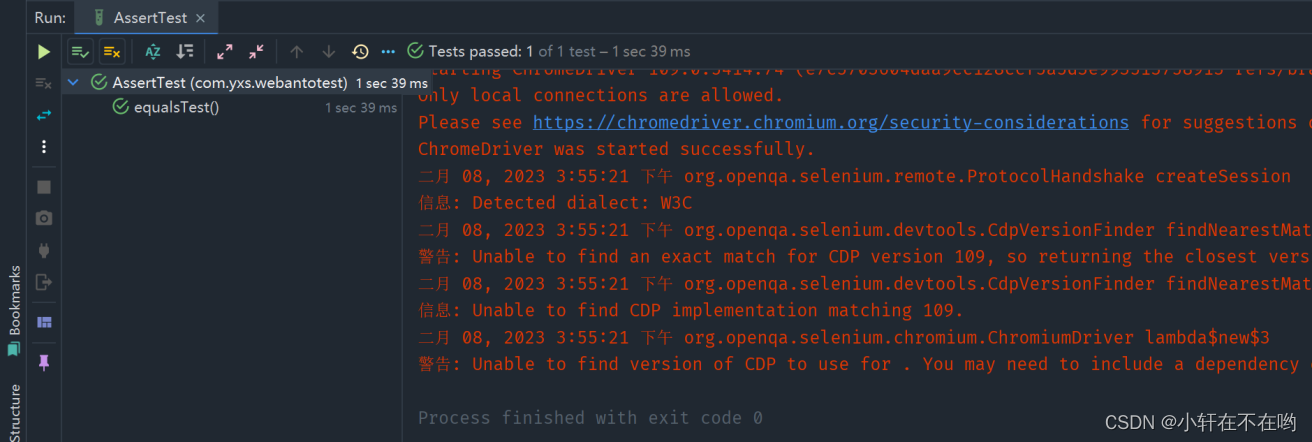Click the Stop process square icon
Screen dimensions: 1312x442
43,187
